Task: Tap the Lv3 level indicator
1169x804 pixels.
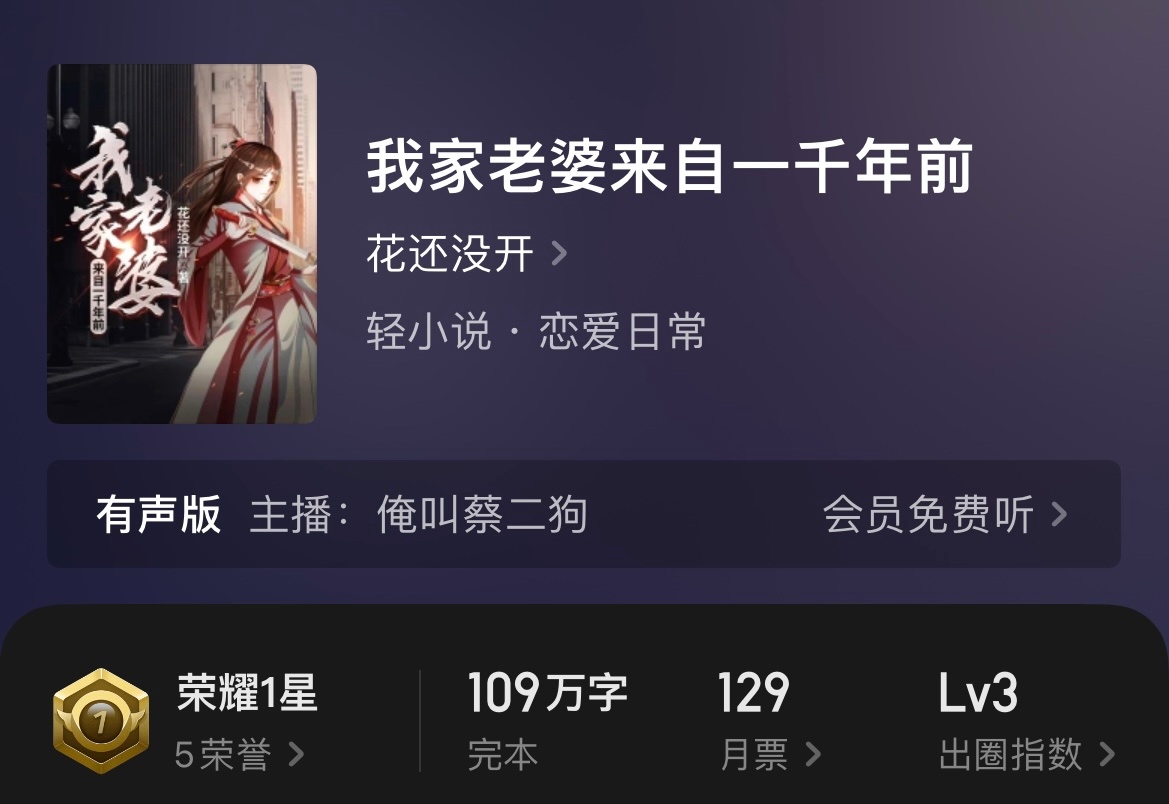Action: pyautogui.click(x=978, y=692)
